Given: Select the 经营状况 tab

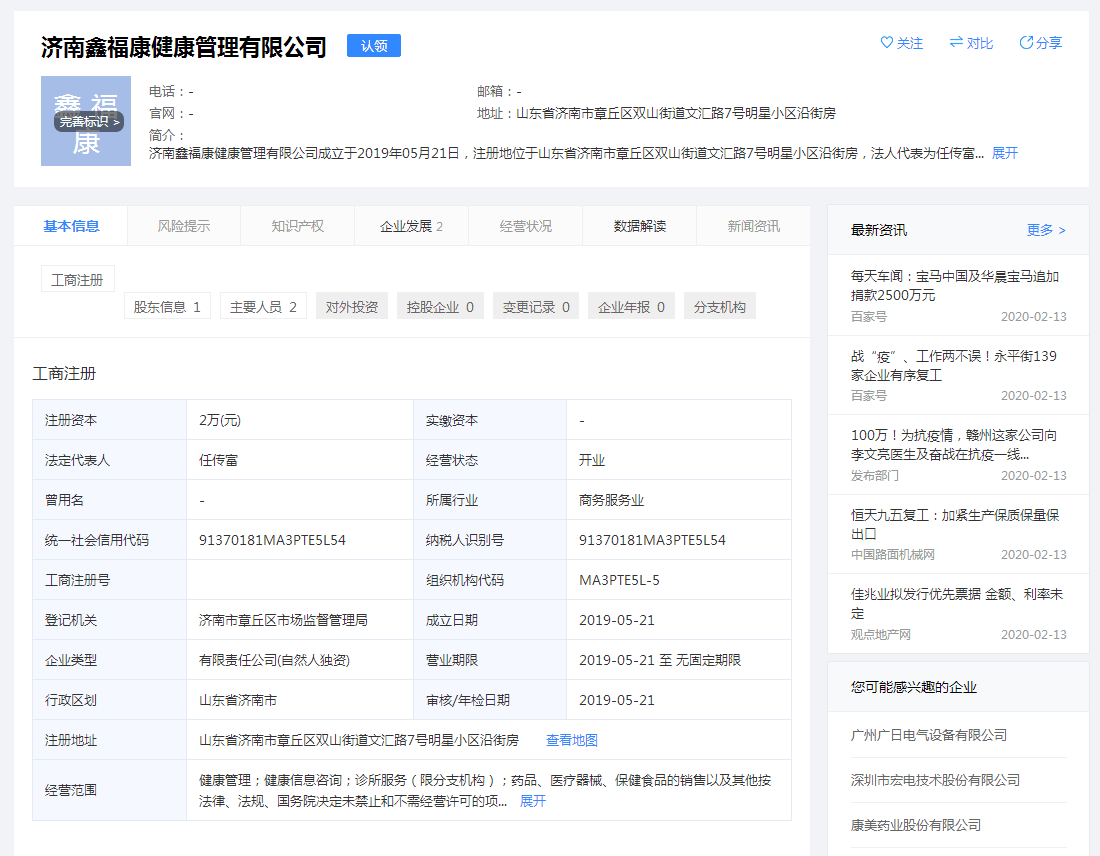Looking at the screenshot, I should (525, 226).
